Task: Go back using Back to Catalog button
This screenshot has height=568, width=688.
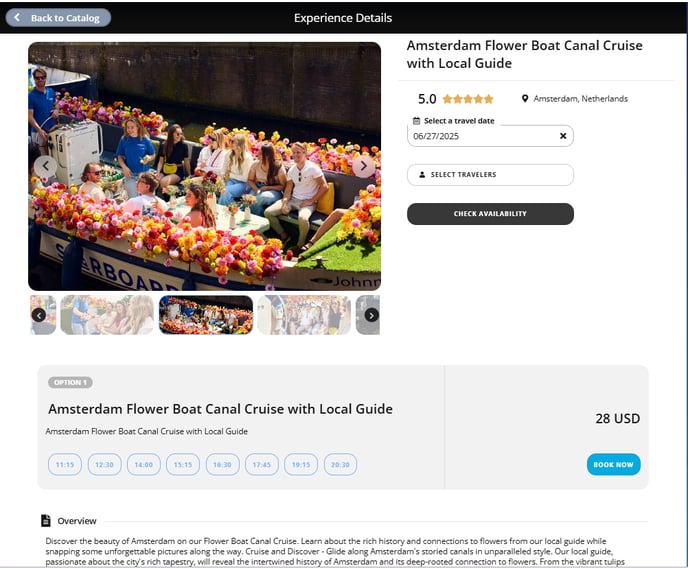Action: (58, 18)
